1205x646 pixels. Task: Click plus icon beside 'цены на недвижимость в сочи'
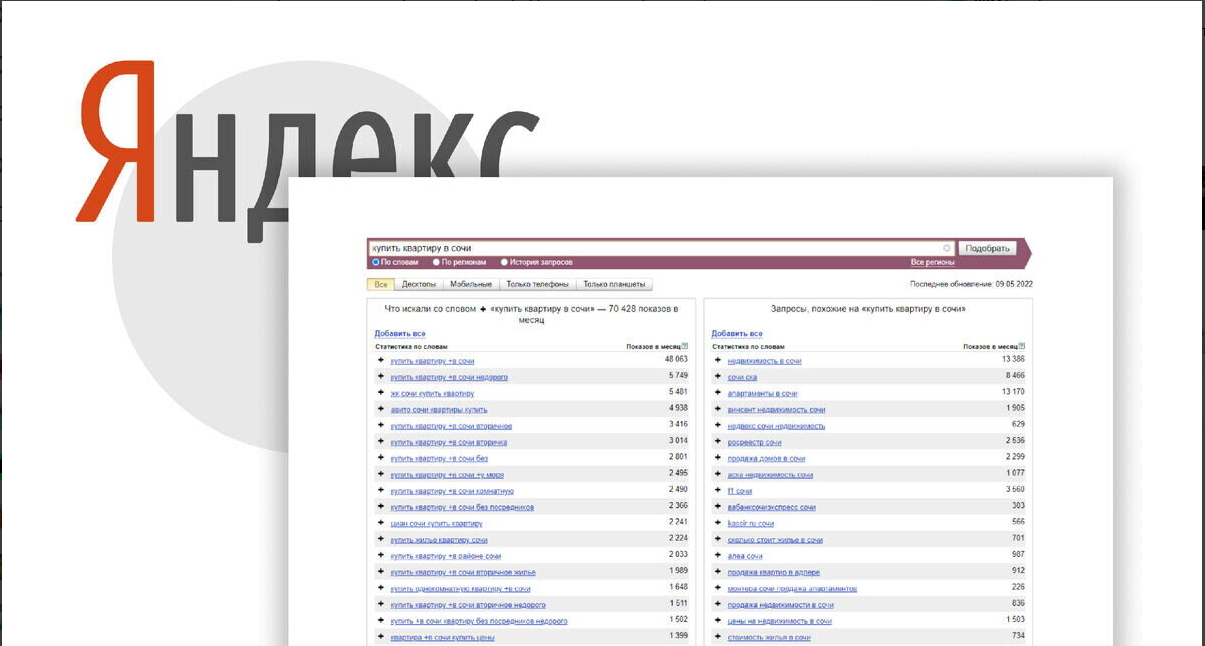718,620
